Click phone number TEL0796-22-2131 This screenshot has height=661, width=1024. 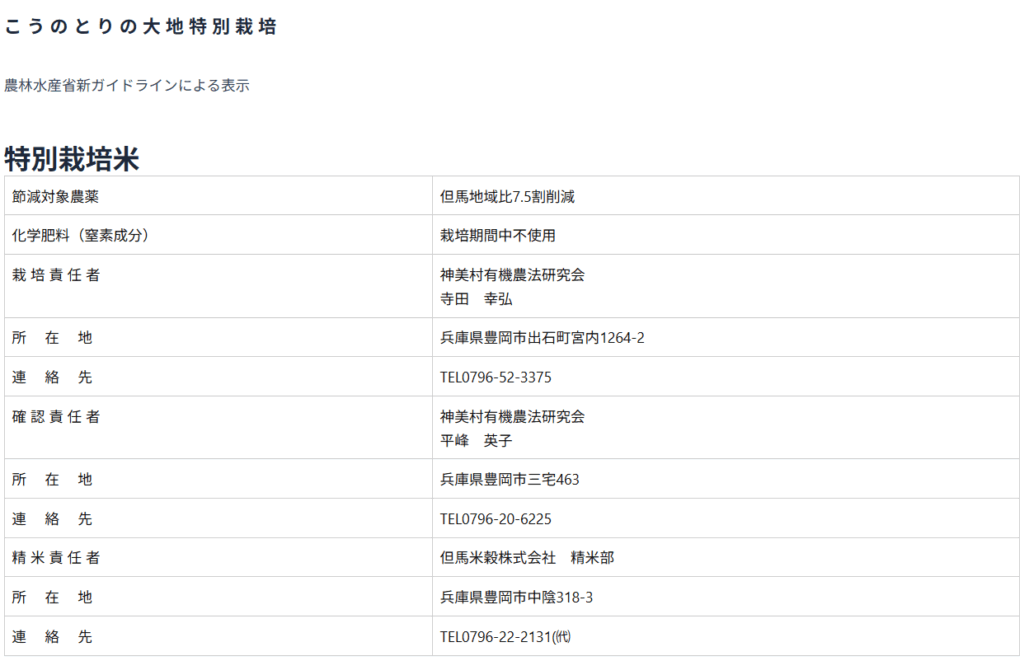[504, 636]
